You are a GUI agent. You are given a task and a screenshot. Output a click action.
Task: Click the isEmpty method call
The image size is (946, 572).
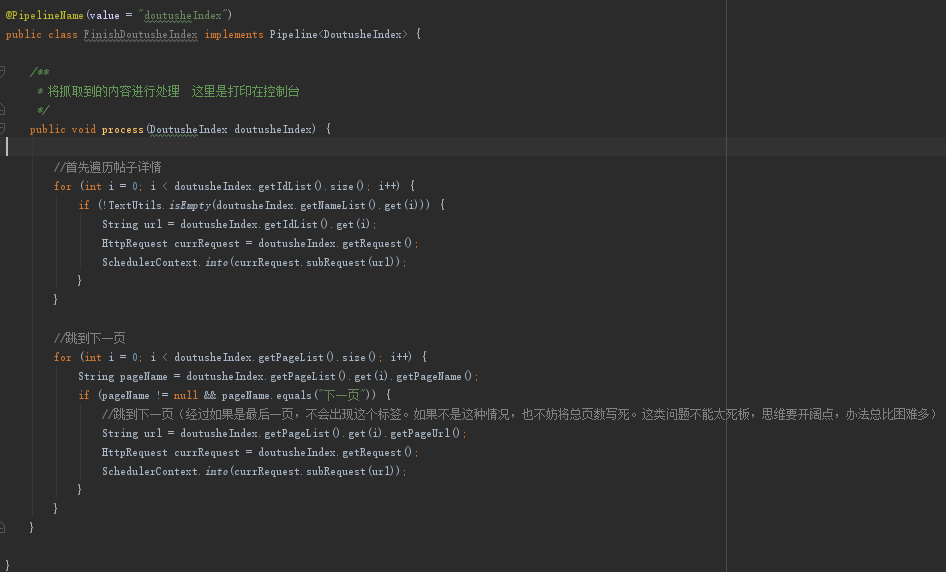coord(189,205)
